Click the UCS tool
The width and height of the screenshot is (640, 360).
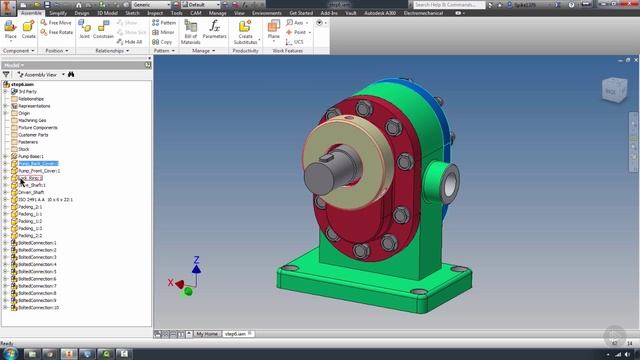pyautogui.click(x=295, y=42)
